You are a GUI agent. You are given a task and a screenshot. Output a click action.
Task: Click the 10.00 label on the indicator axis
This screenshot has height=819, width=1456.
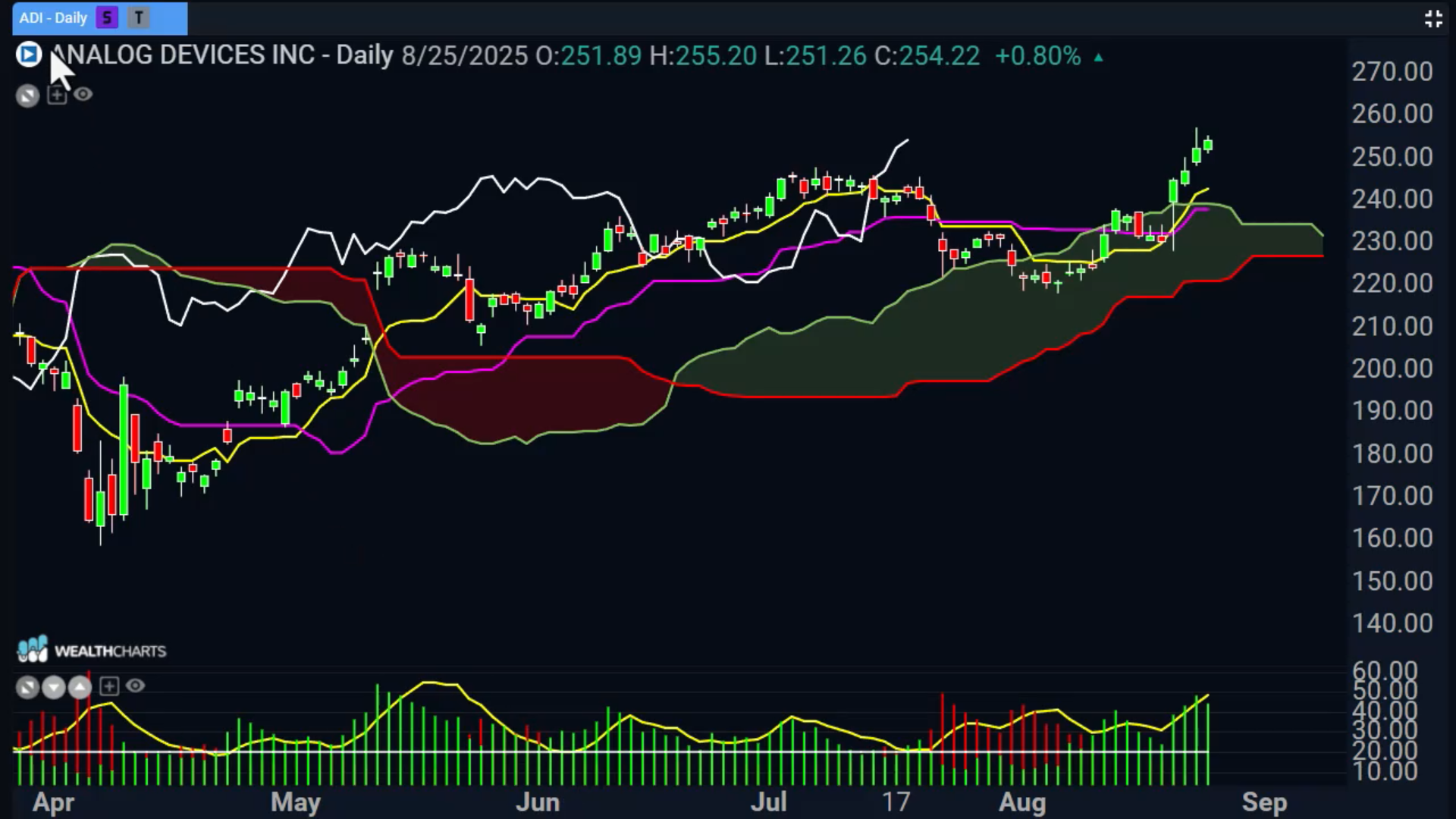coord(1385,771)
